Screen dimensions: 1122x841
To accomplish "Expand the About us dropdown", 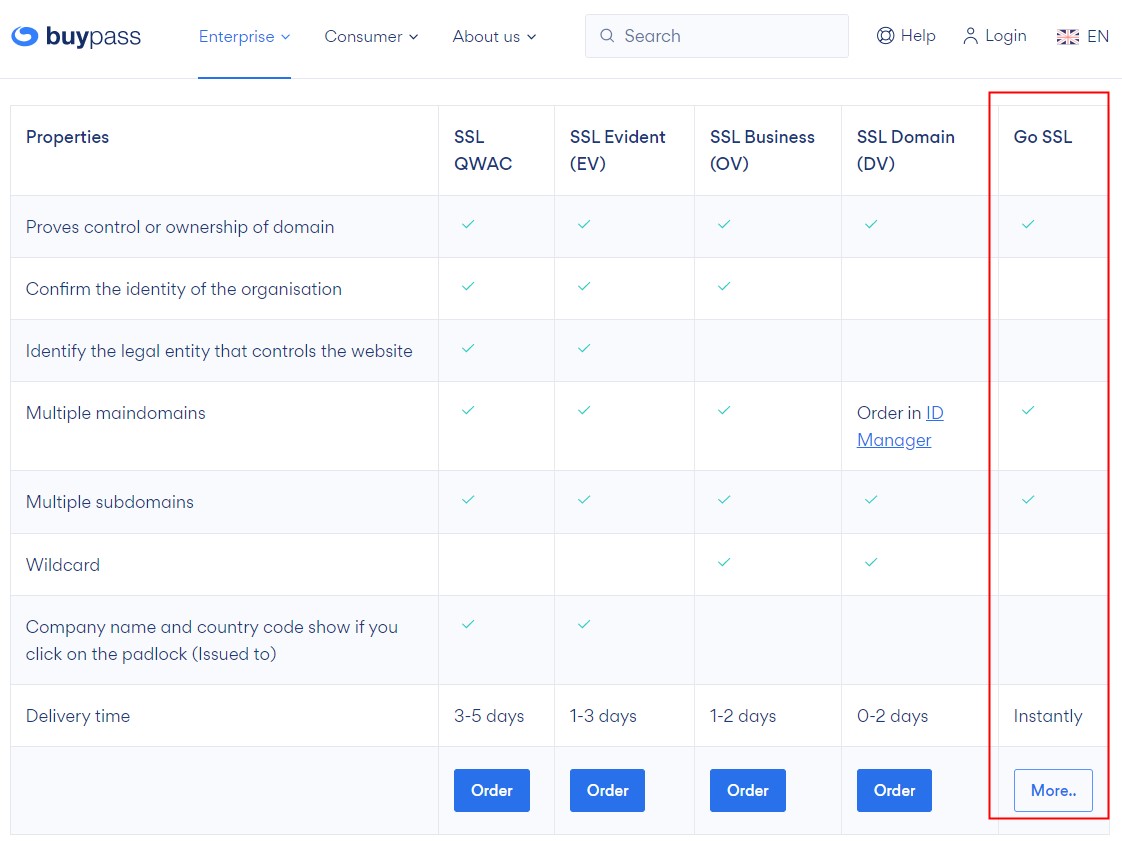I will [494, 37].
